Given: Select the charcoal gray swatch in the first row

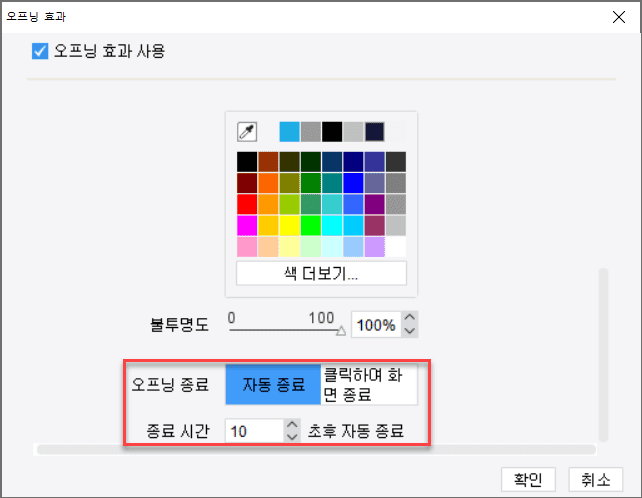Looking at the screenshot, I should [x=396, y=162].
